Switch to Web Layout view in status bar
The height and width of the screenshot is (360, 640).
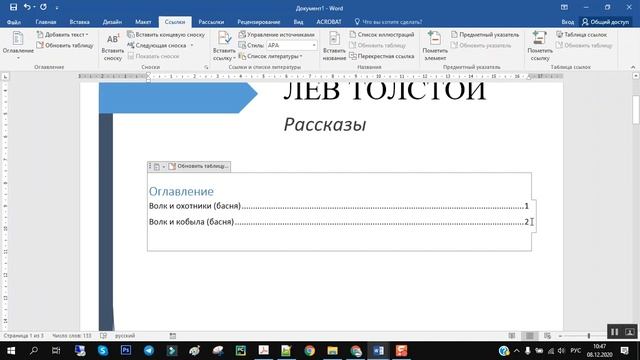(x=547, y=336)
